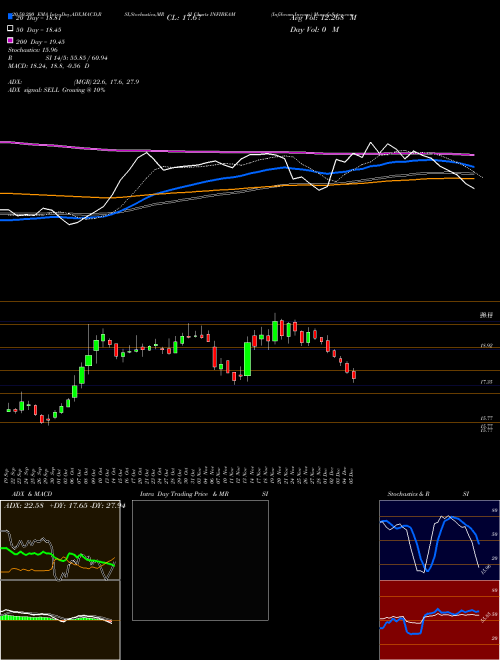This screenshot has width=500, height=660.
Task: Click the blue 20 Day EMA legend swatch
Action: coord(10,17)
